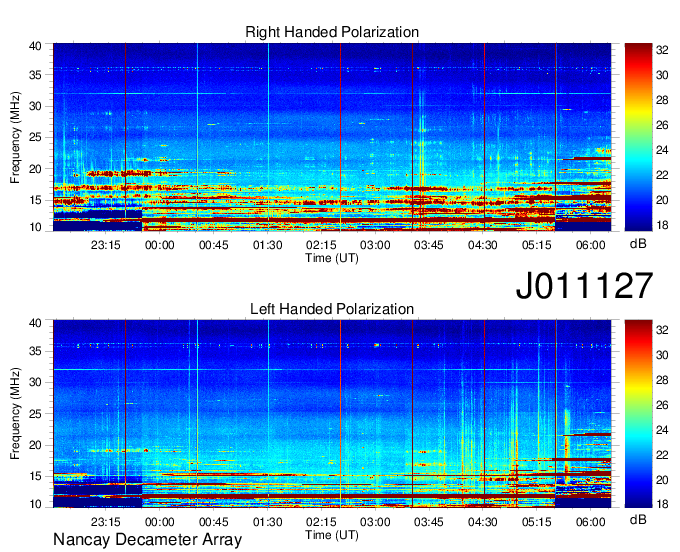Click the top plot's 'Frequency (MHz)' axis label
This screenshot has width=680, height=552.
click(x=15, y=137)
